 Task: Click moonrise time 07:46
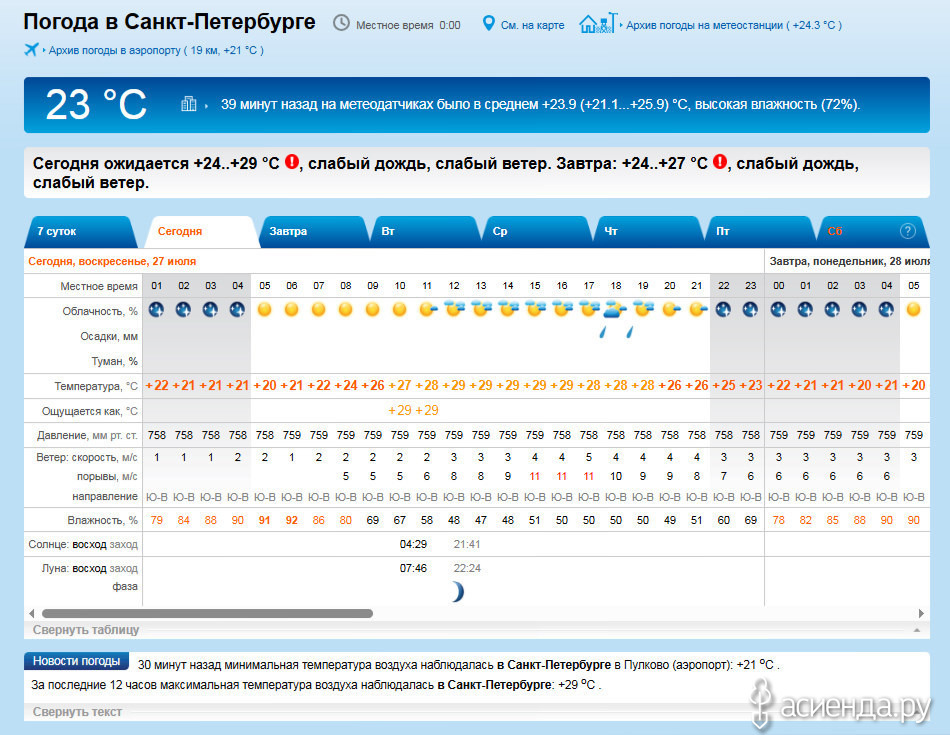tap(413, 568)
